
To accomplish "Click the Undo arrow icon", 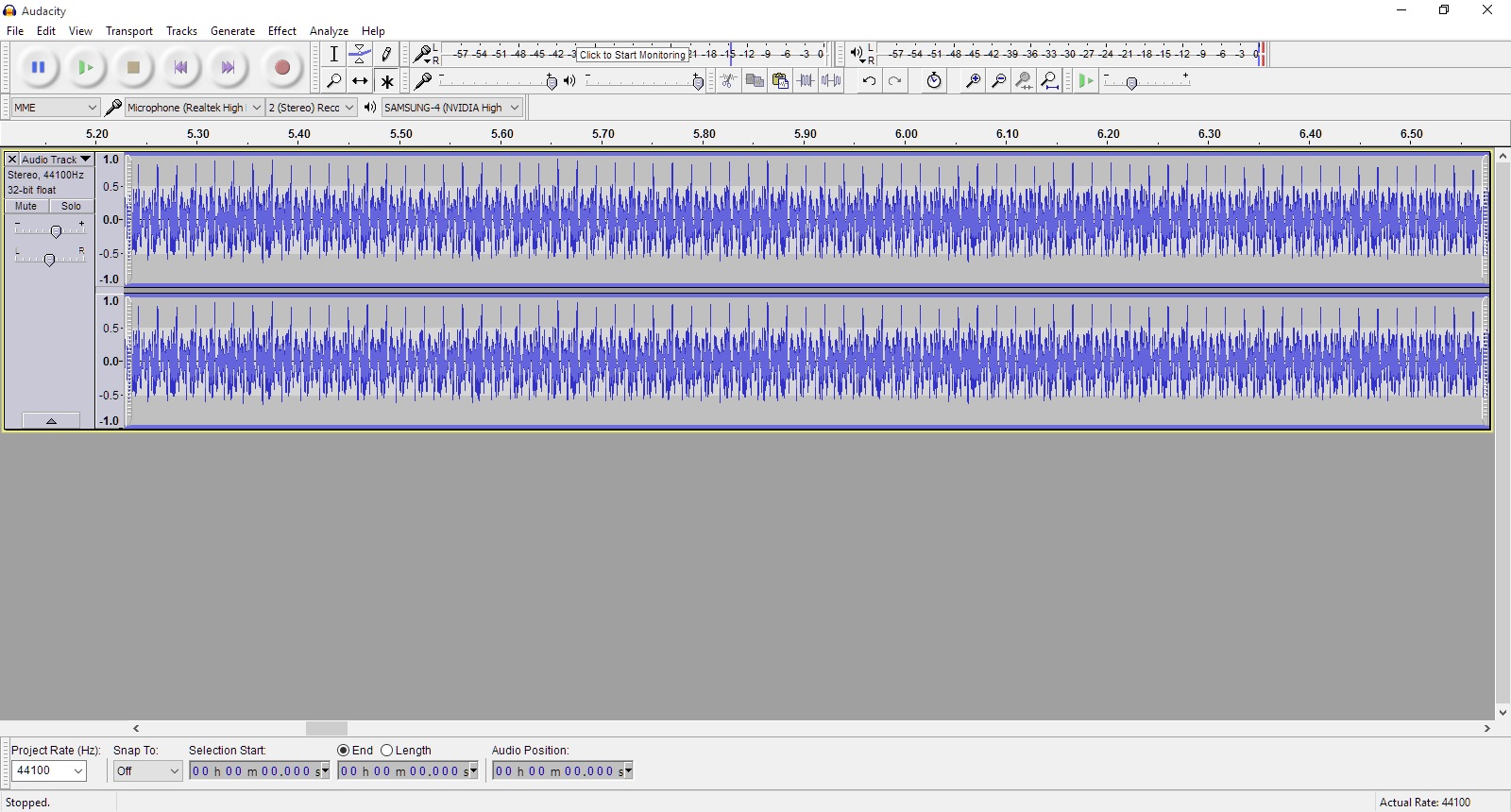I will click(869, 81).
